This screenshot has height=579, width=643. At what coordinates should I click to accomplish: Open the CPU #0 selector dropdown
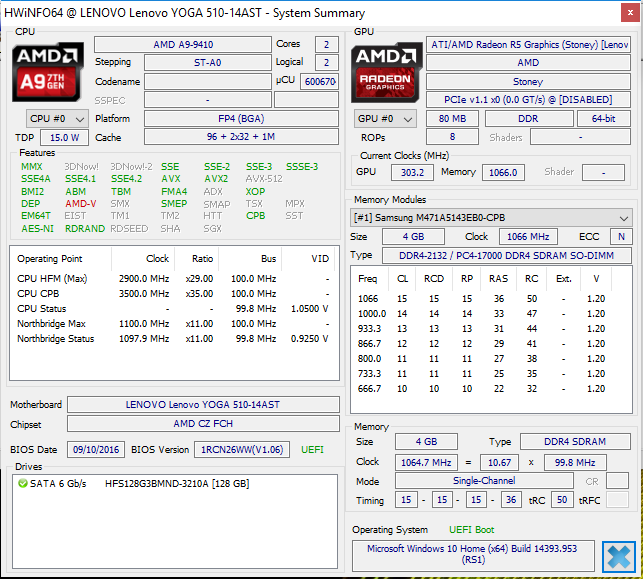tap(57, 119)
